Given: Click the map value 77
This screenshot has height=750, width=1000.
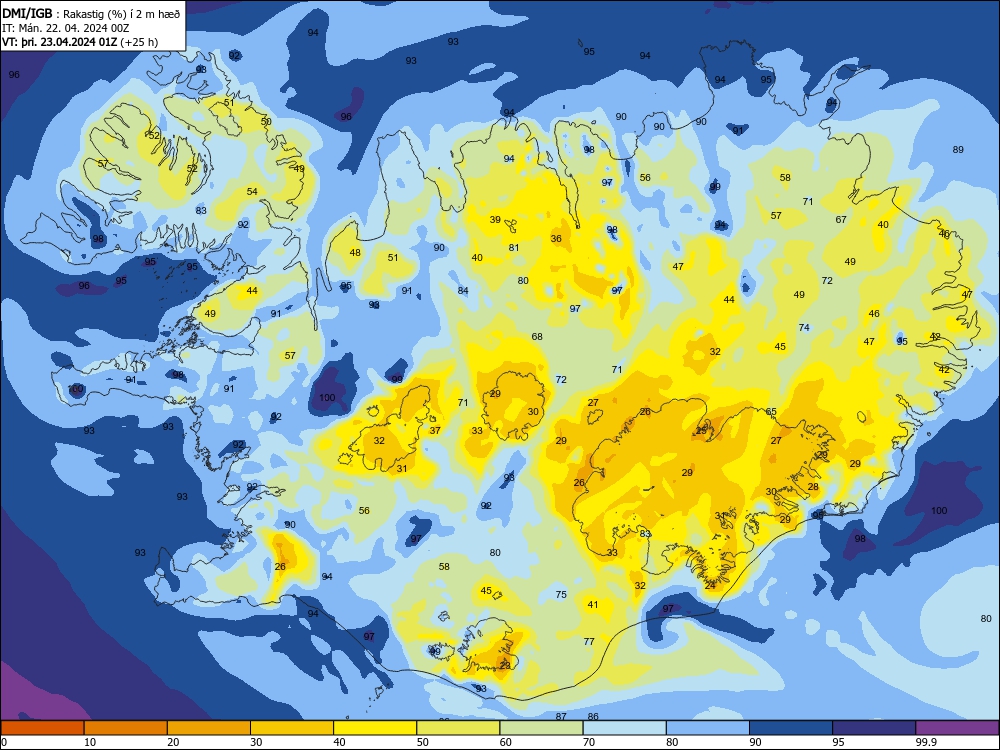Looking at the screenshot, I should coord(589,642).
